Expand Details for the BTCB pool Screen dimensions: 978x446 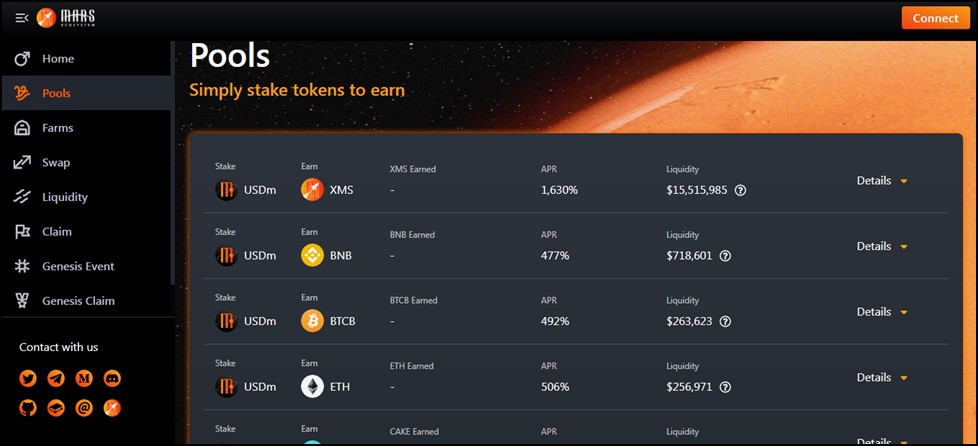click(882, 312)
